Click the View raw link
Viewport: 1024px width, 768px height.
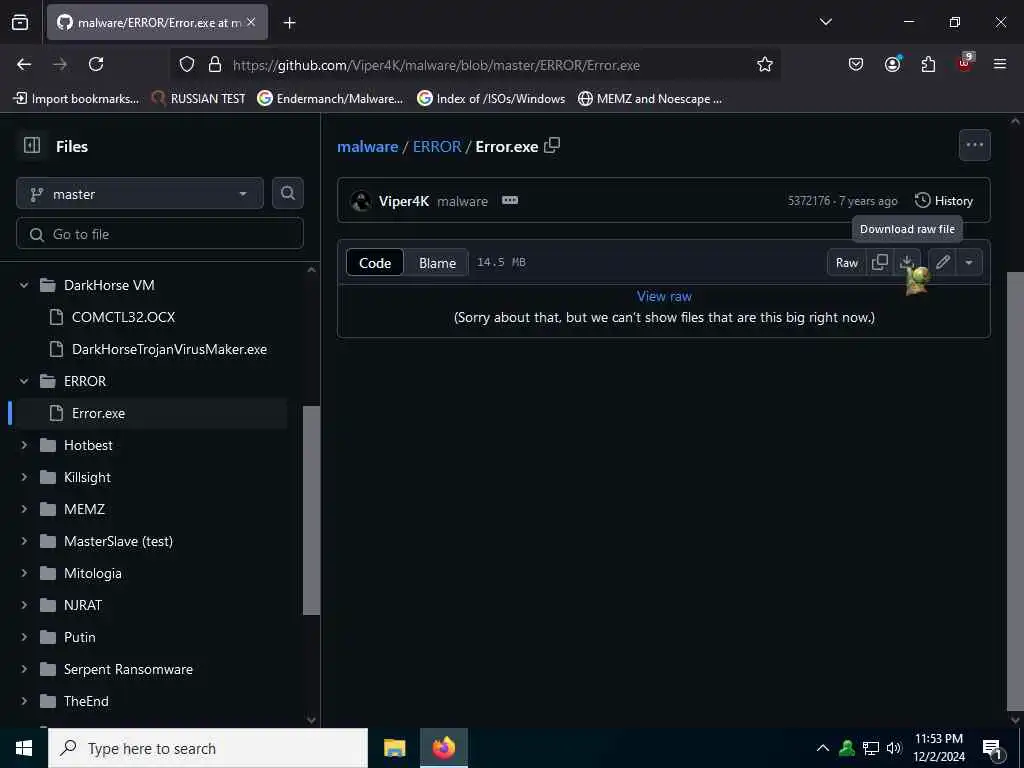664,296
